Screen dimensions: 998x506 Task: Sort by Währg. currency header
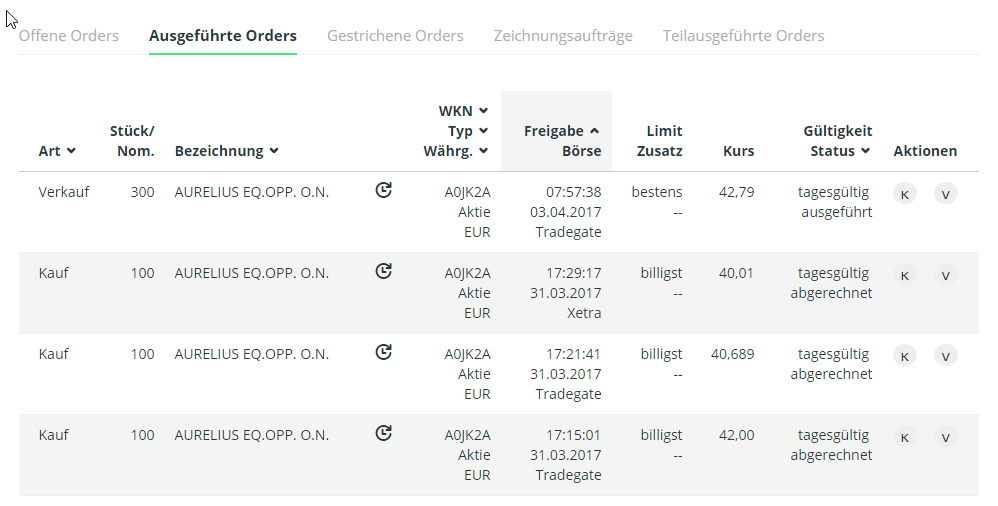[460, 151]
